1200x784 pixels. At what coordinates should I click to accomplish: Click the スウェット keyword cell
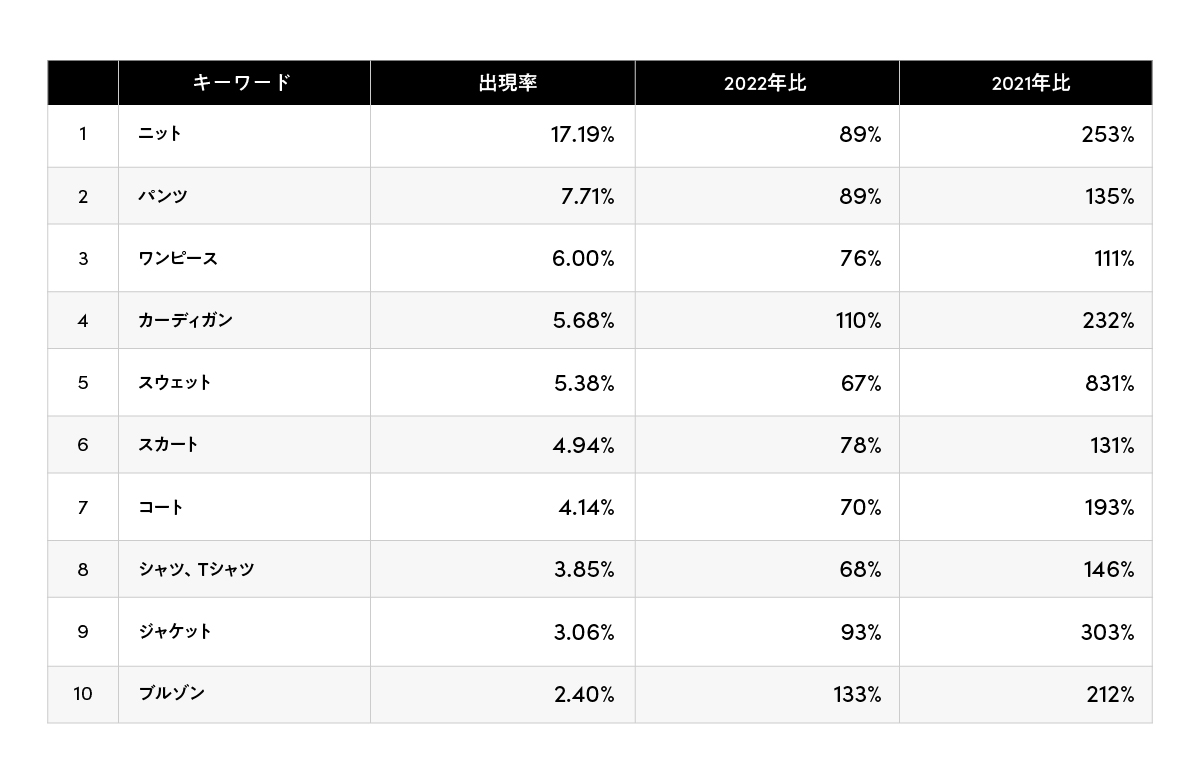[175, 383]
